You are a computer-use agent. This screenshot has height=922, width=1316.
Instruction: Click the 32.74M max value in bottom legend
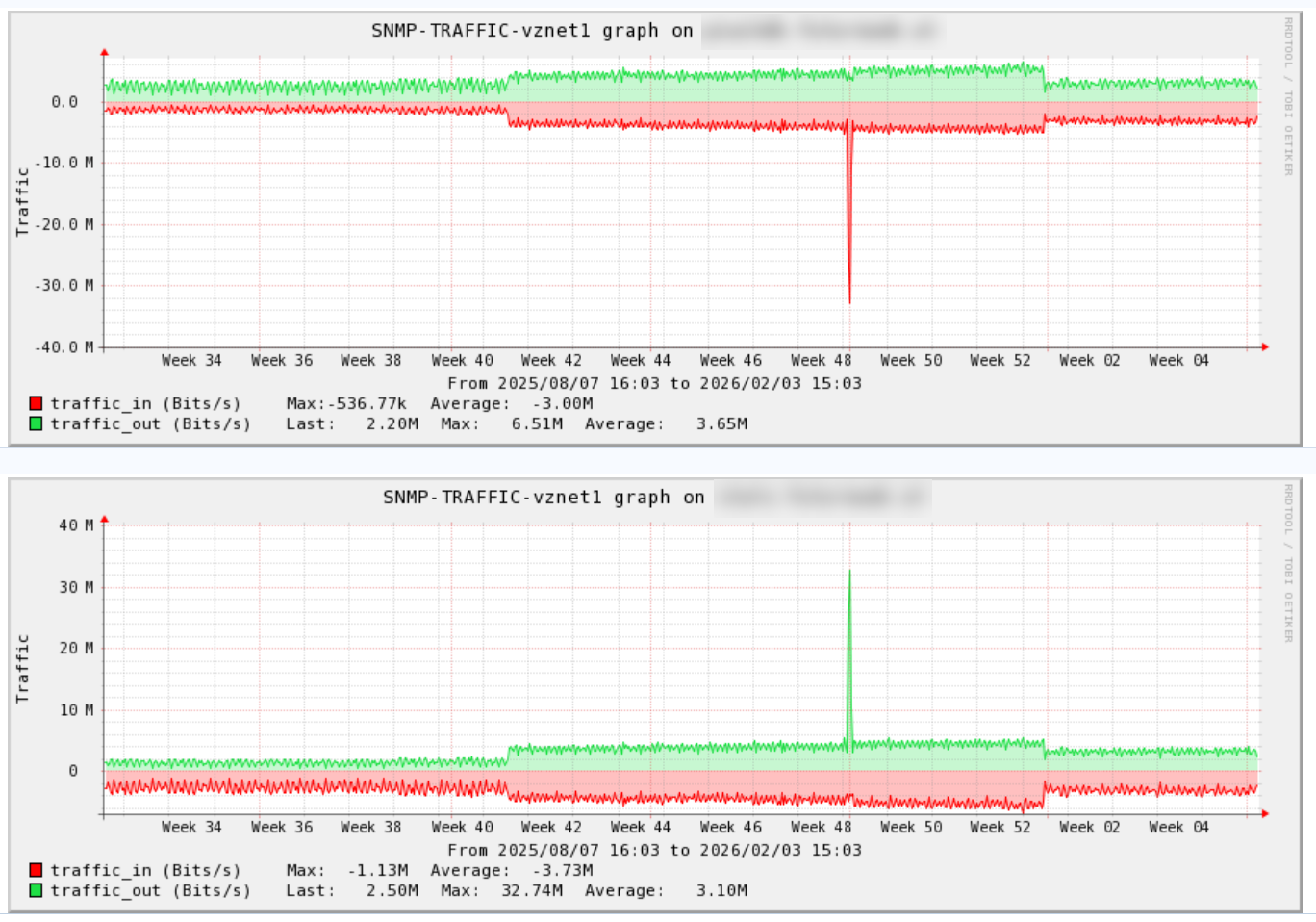532,890
